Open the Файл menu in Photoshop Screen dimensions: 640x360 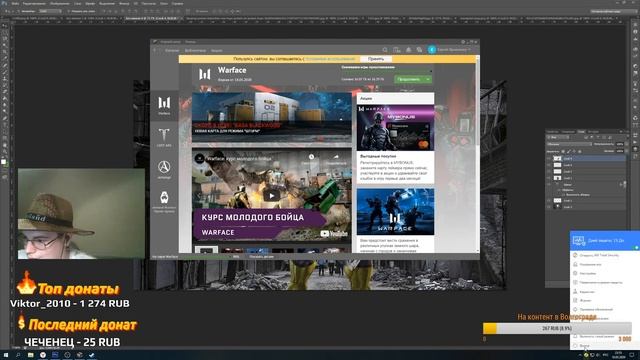16,3
